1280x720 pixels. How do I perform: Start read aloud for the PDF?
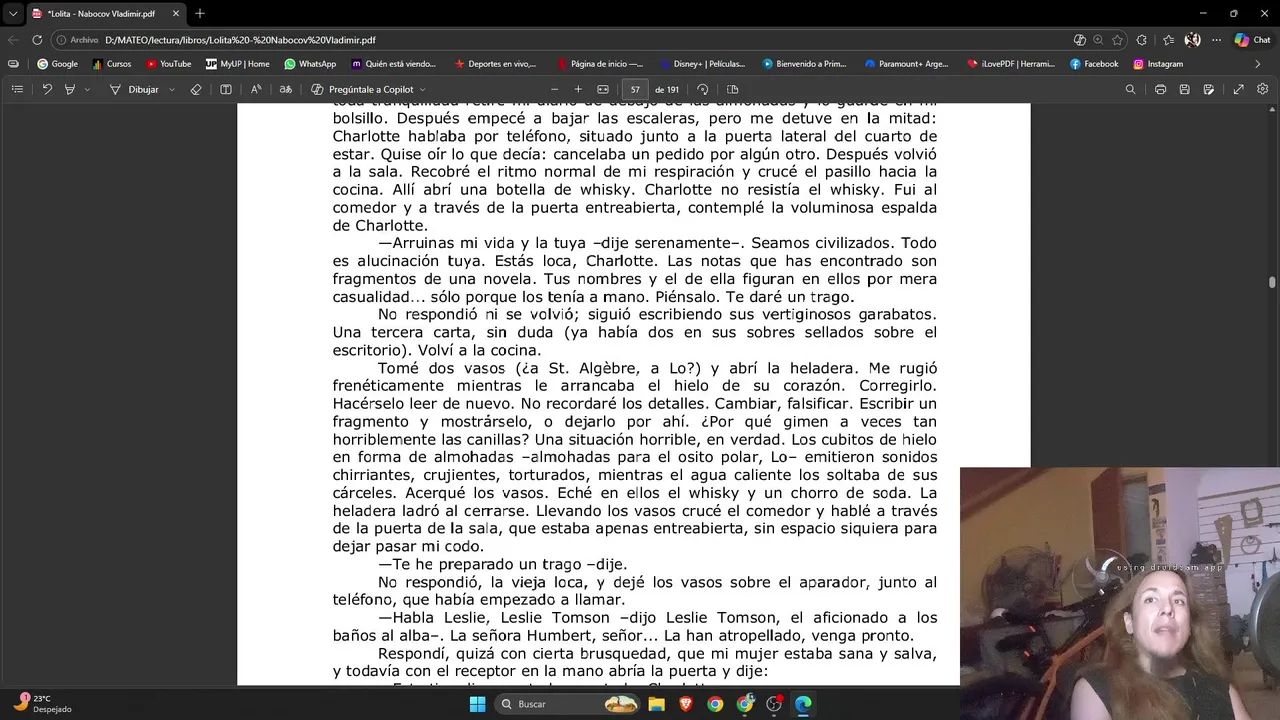tap(256, 89)
